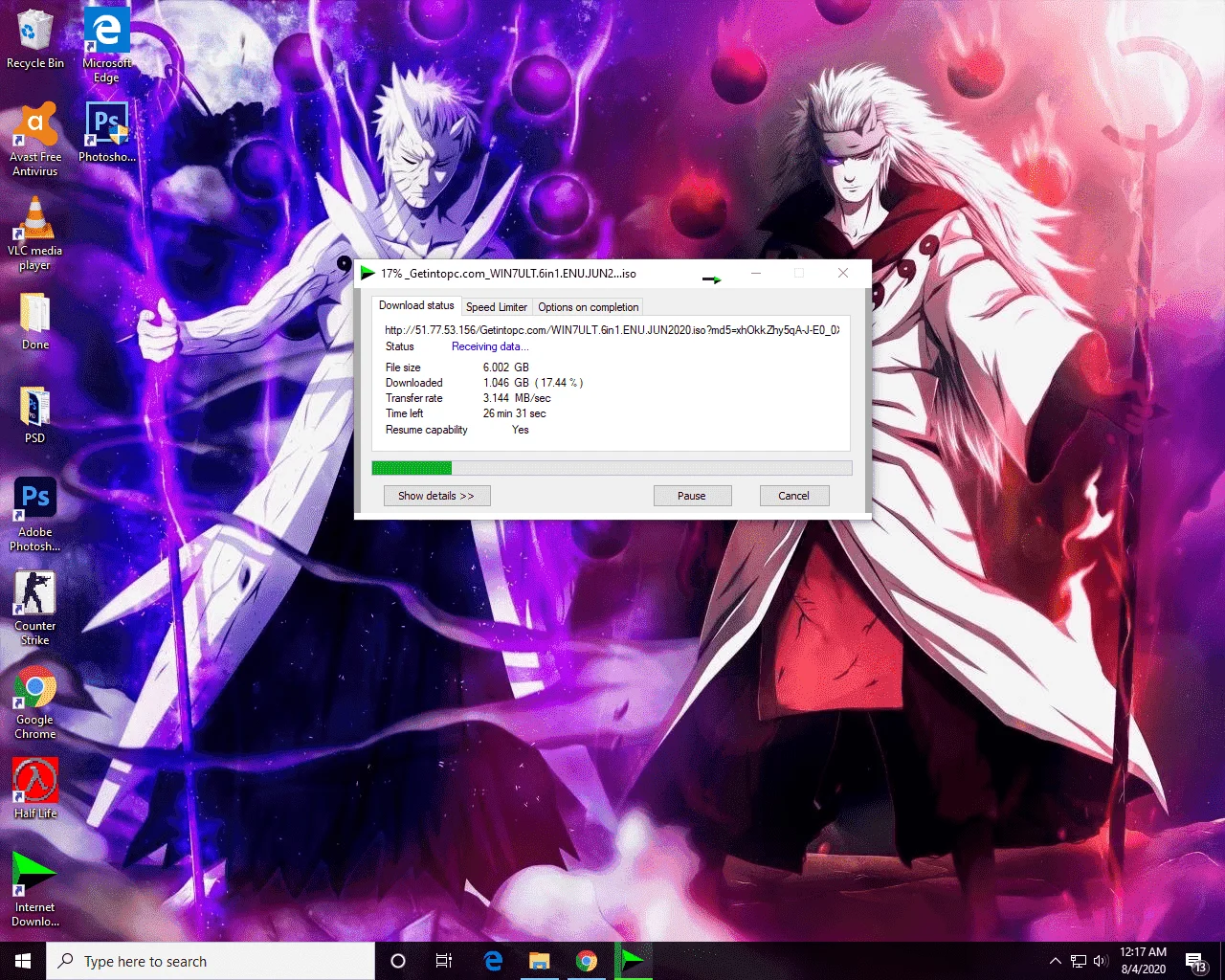Cancel the ISO download
This screenshot has height=980, width=1225.
click(x=793, y=496)
